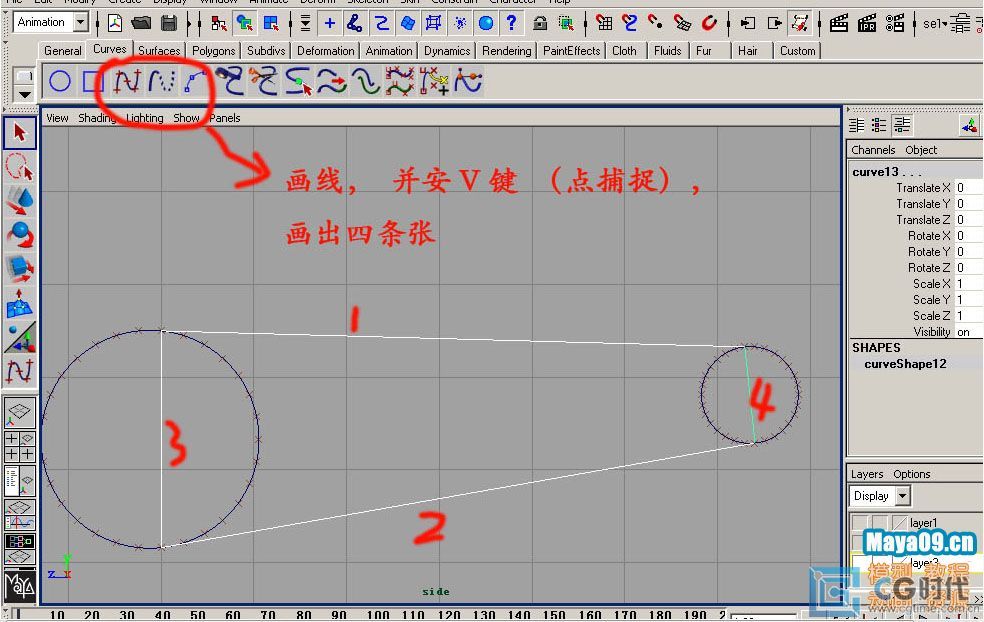
Task: Click the last-used CV Curve tool in toolbox
Action: (19, 372)
